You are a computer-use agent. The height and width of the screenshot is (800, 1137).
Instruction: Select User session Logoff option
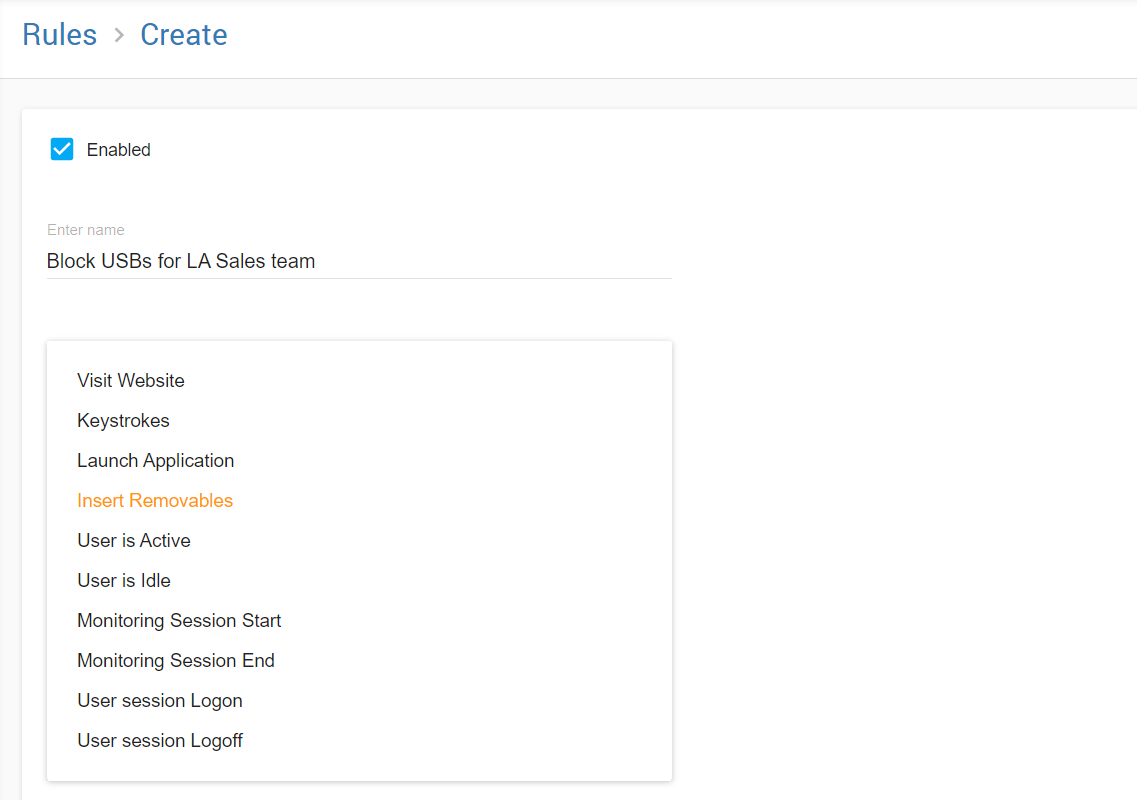coord(160,741)
